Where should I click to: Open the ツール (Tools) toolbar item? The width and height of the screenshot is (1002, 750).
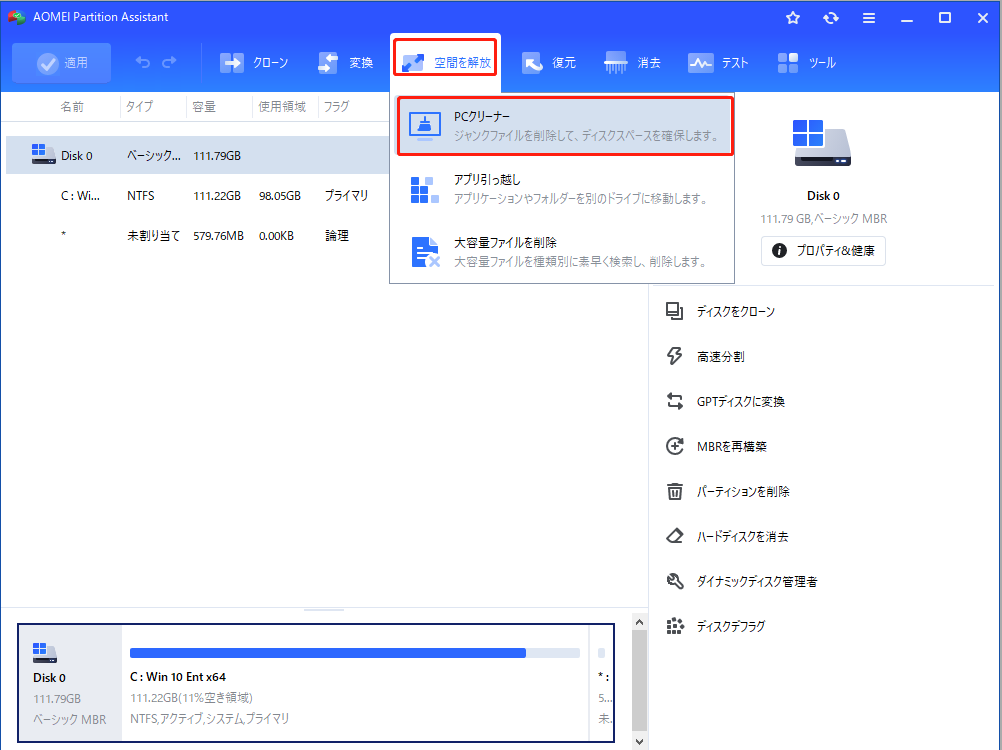(x=806, y=63)
